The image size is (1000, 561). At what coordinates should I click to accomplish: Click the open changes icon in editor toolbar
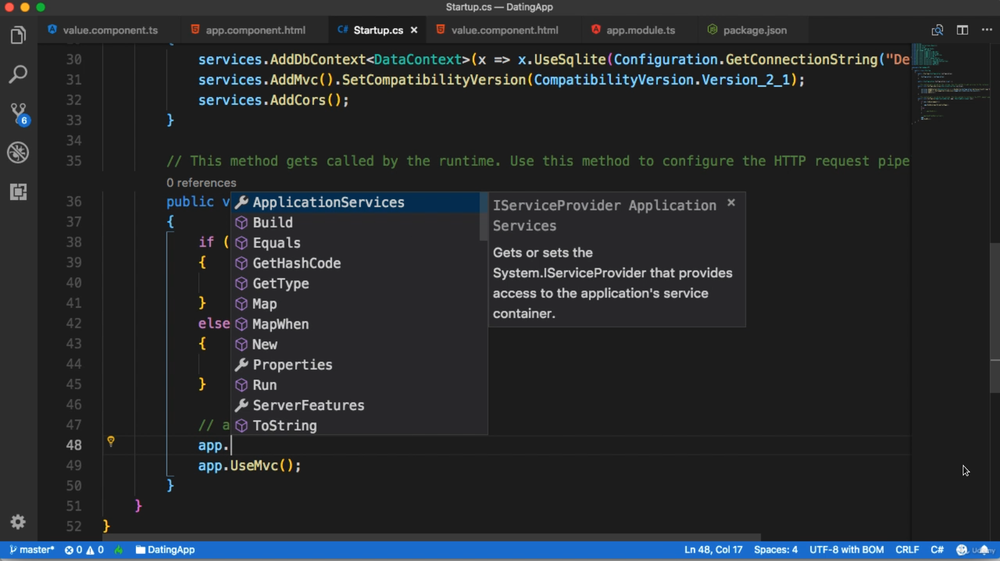[937, 30]
